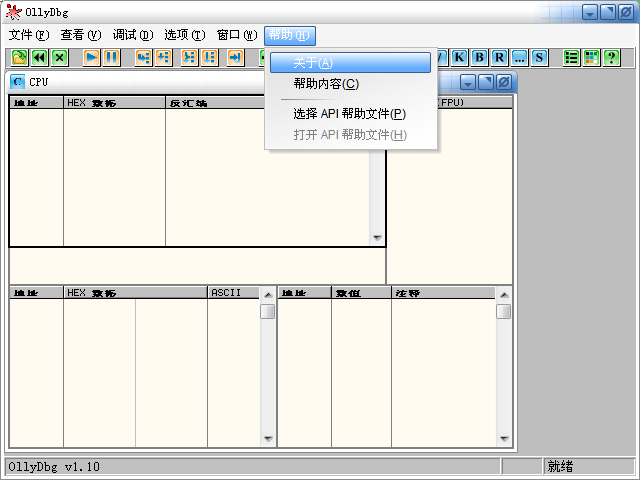Click 地址 header in dump pane
Image resolution: width=640 pixels, height=480 pixels.
coord(36,293)
